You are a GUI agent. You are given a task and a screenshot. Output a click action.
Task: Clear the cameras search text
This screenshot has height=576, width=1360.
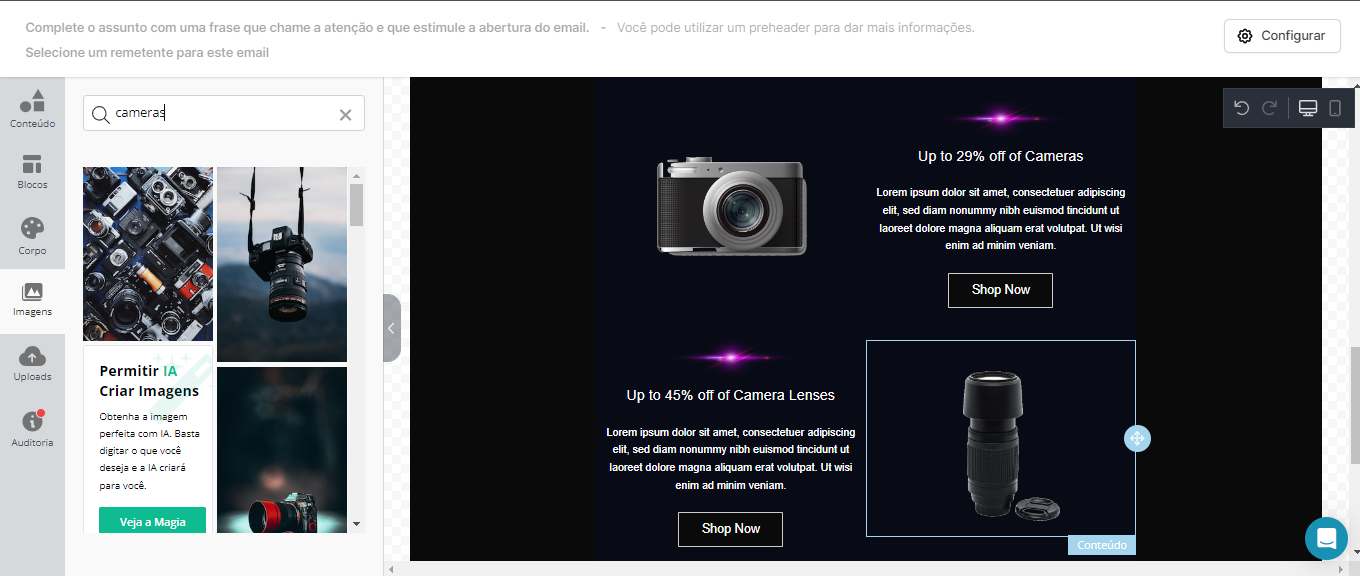[x=345, y=114]
